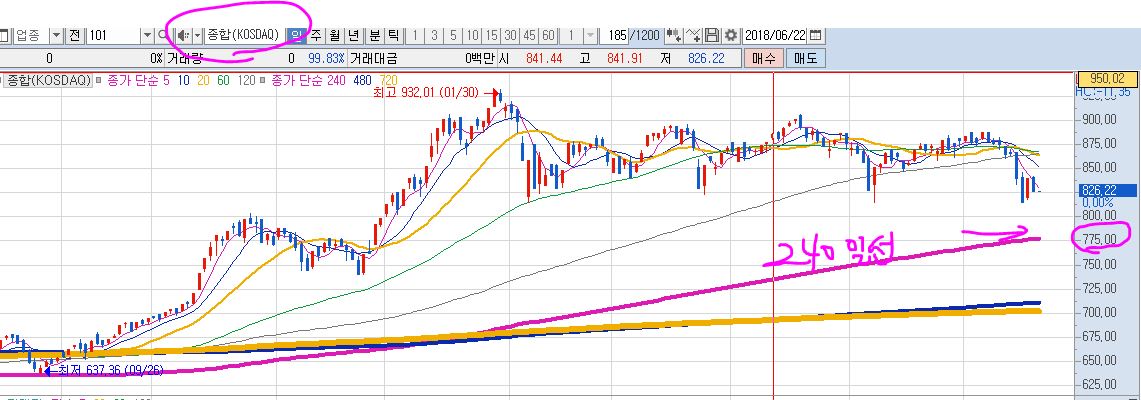Select the 5 interval button

[x=453, y=35]
